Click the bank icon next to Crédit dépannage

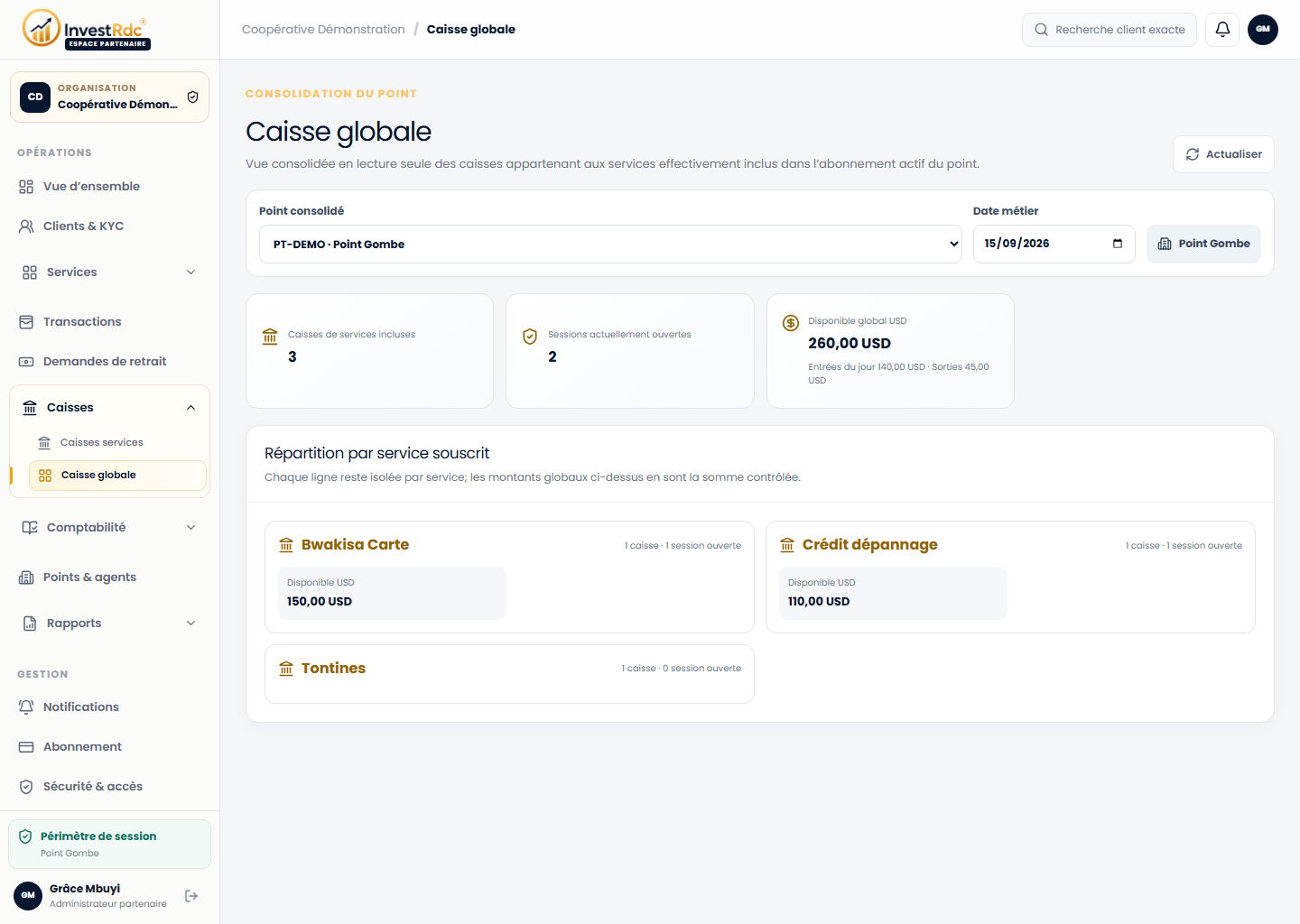click(787, 545)
